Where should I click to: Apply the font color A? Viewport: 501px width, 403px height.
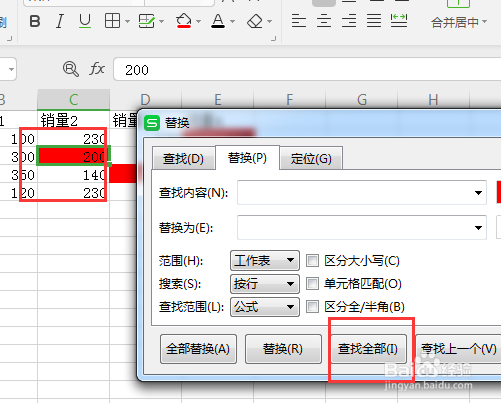(218, 21)
